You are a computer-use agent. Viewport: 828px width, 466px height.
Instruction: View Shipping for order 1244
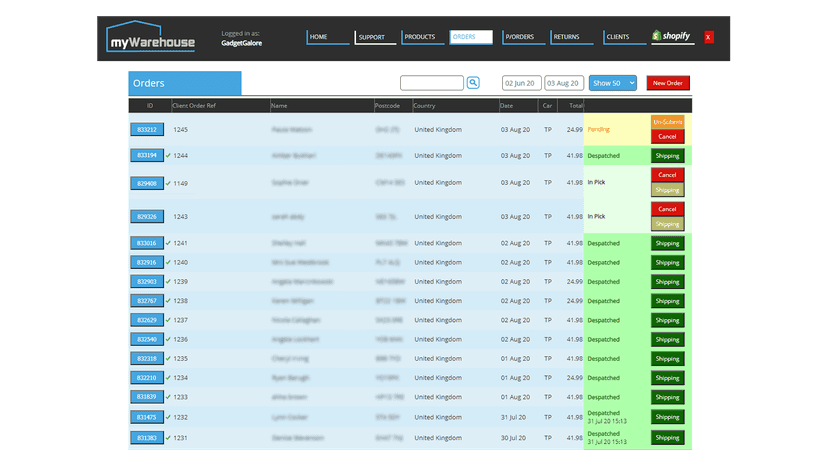pos(667,156)
